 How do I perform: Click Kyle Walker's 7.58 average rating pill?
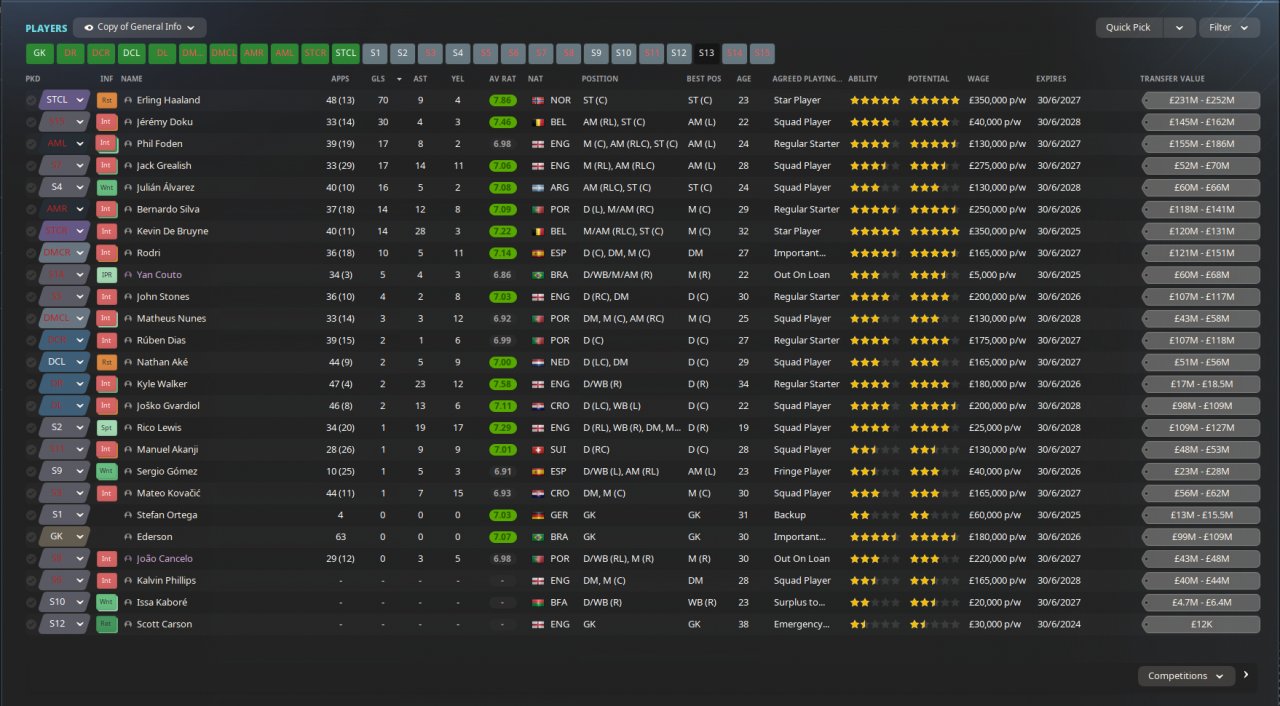(x=503, y=384)
